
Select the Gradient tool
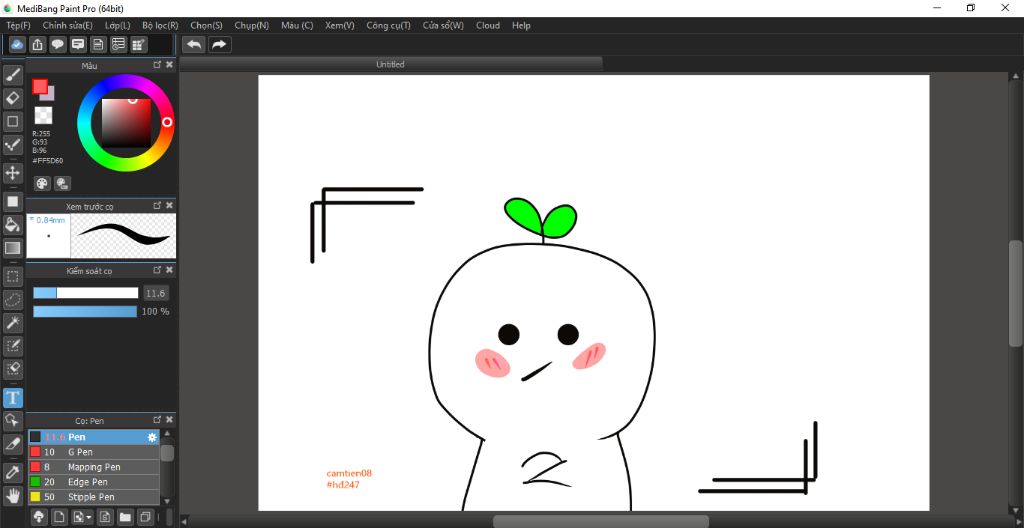[12, 248]
